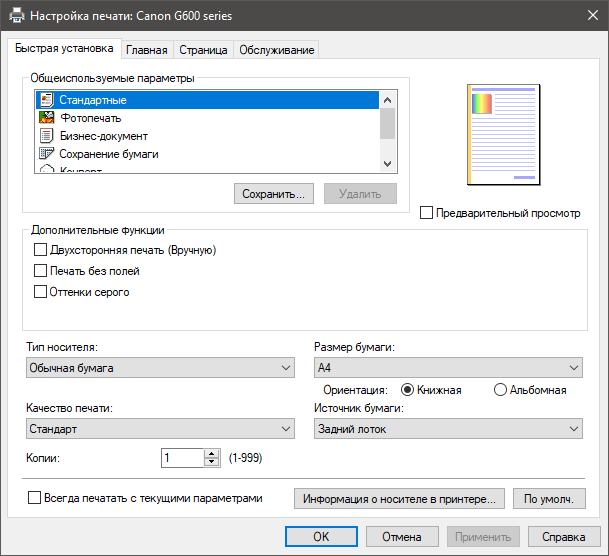
Task: Open the Качество печати dropdown
Action: (x=160, y=429)
